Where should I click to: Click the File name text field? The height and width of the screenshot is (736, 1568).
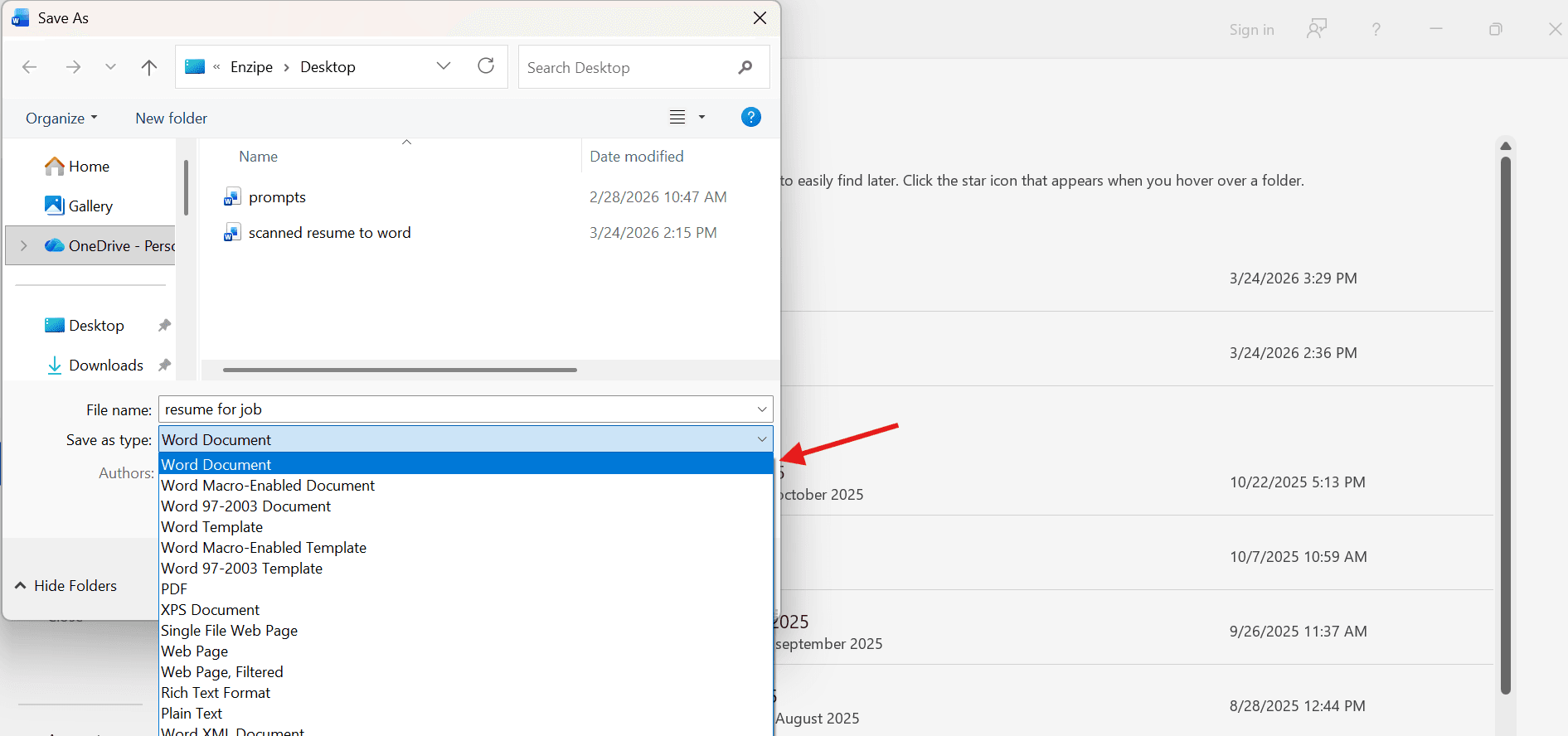point(456,409)
